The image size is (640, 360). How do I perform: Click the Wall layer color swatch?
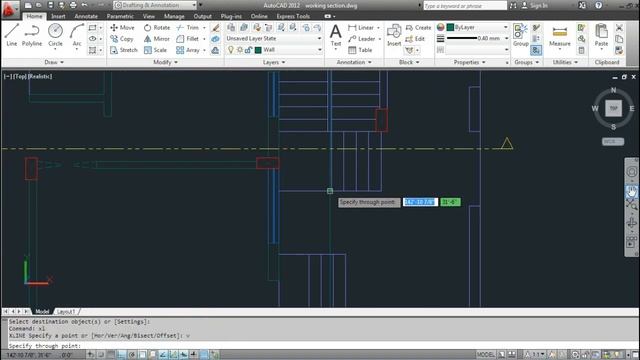258,50
